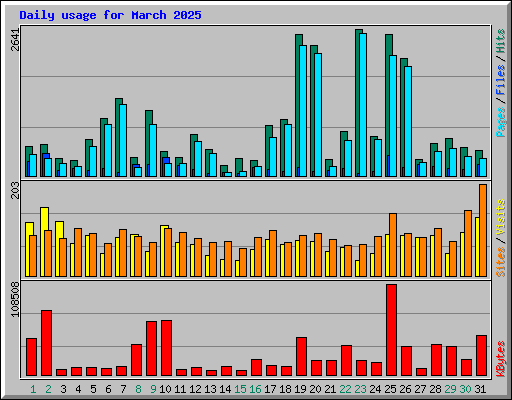Select the red KBytes bar for day 31
The height and width of the screenshot is (400, 512).
(x=481, y=356)
